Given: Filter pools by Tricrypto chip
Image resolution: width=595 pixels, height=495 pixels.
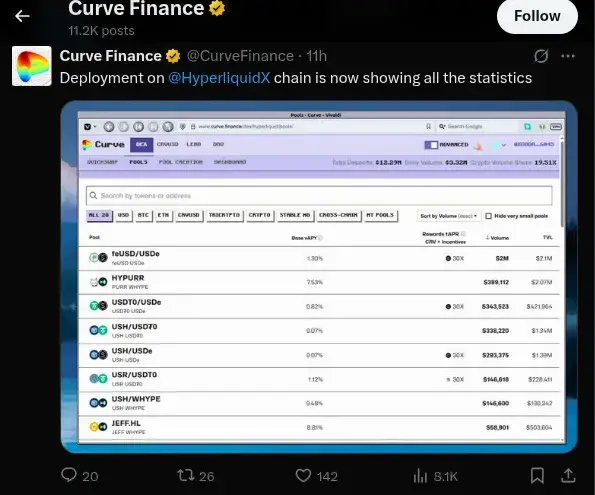Looking at the screenshot, I should point(224,215).
